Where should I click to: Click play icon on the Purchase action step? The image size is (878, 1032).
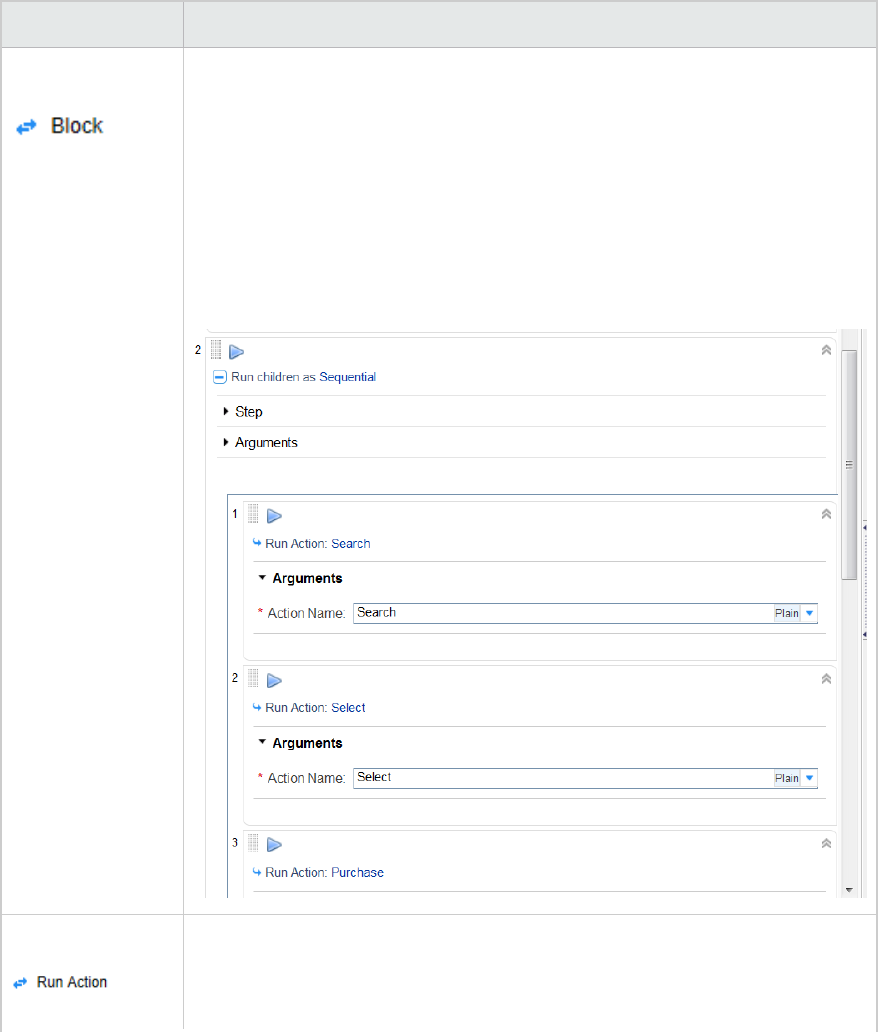coord(274,845)
